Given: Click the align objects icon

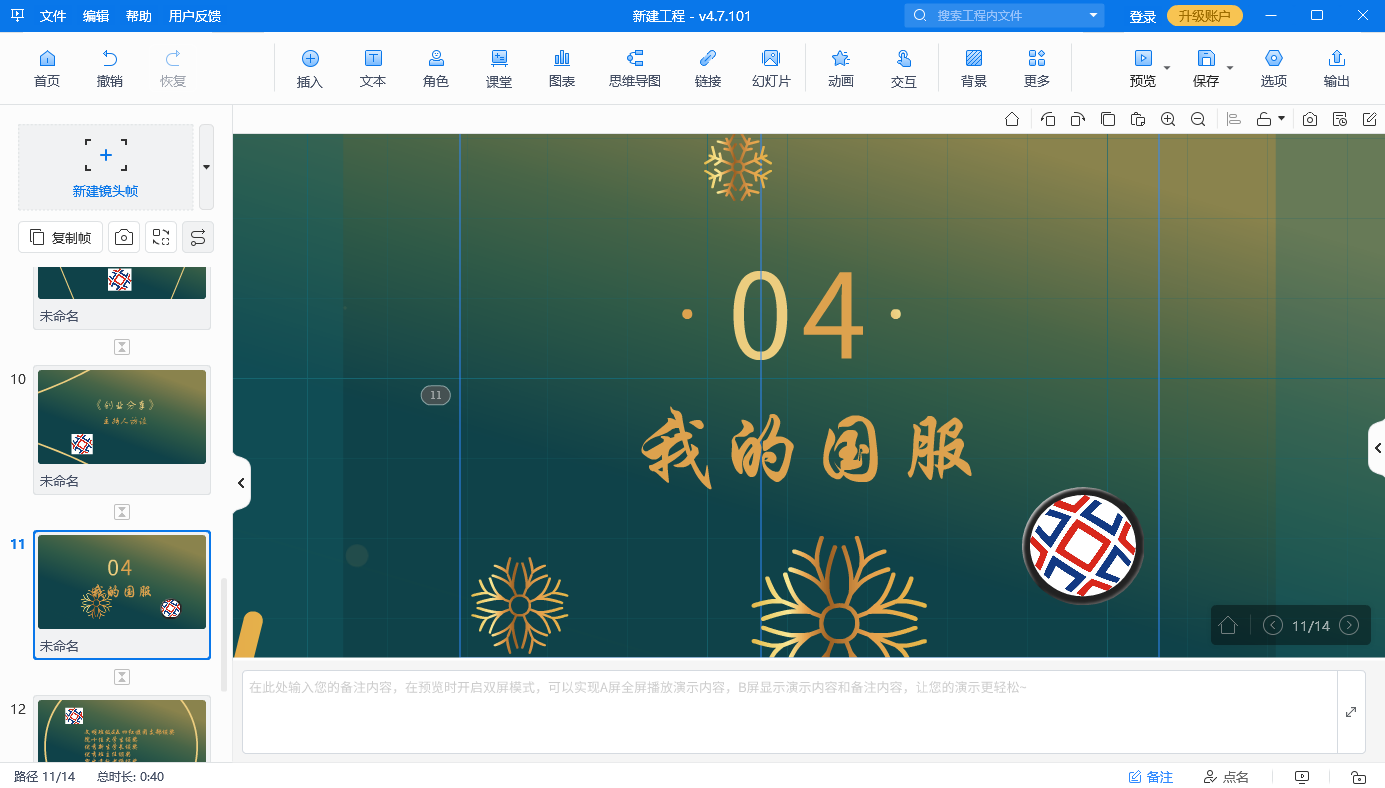Looking at the screenshot, I should pos(1234,119).
